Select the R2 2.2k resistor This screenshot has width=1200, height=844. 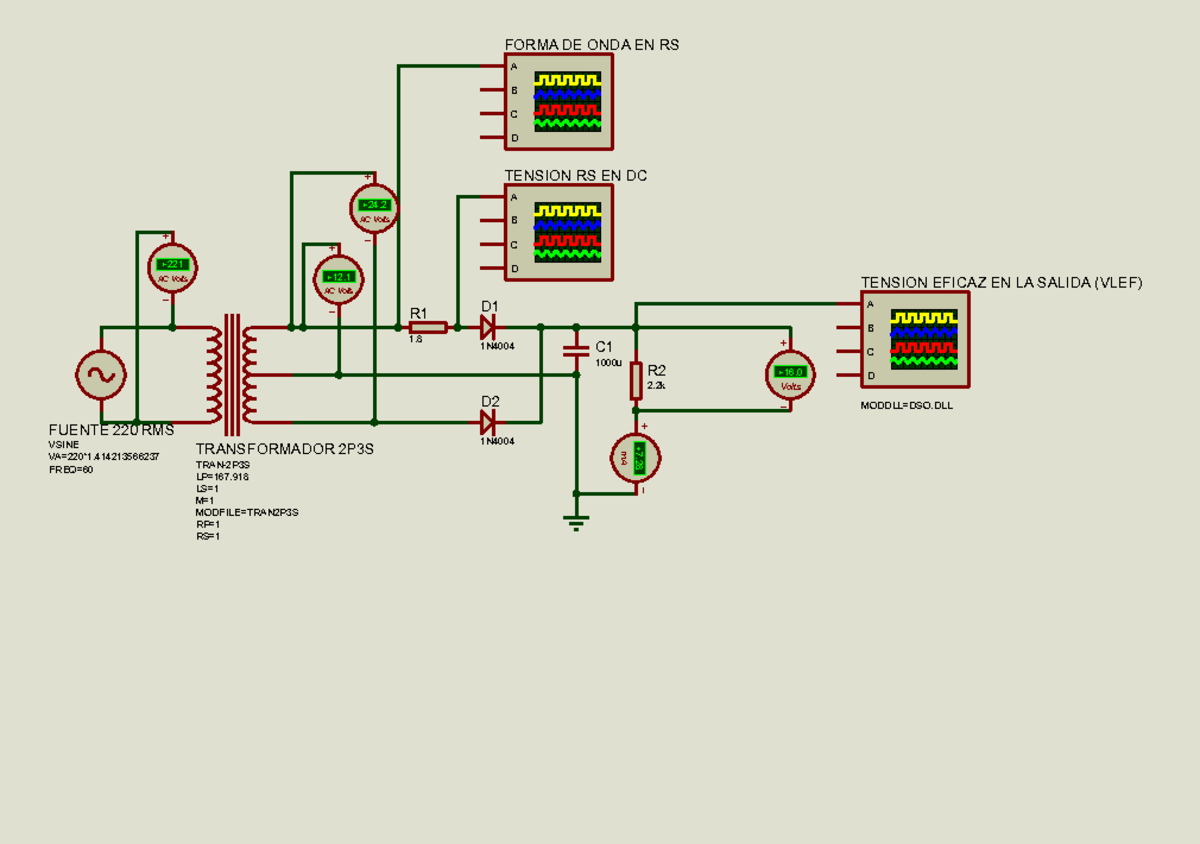pos(637,380)
